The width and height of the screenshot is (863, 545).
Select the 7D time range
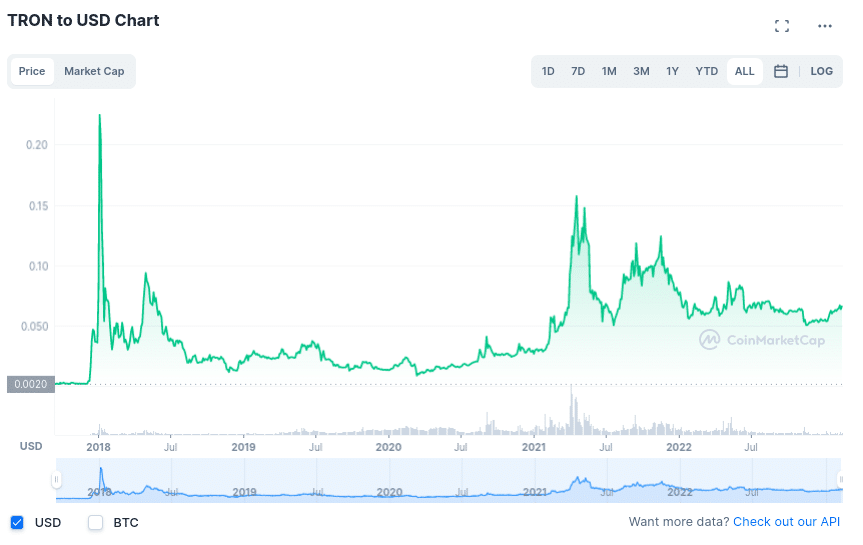click(578, 71)
